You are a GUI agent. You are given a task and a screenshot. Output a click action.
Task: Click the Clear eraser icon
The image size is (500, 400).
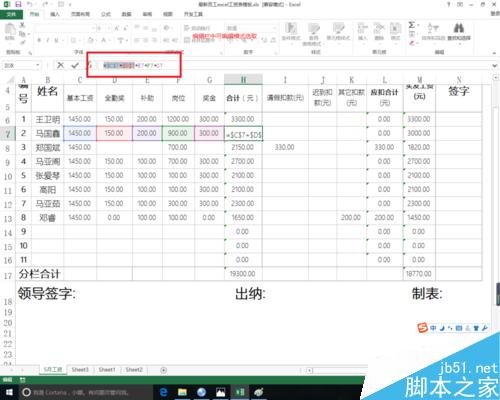click(412, 43)
